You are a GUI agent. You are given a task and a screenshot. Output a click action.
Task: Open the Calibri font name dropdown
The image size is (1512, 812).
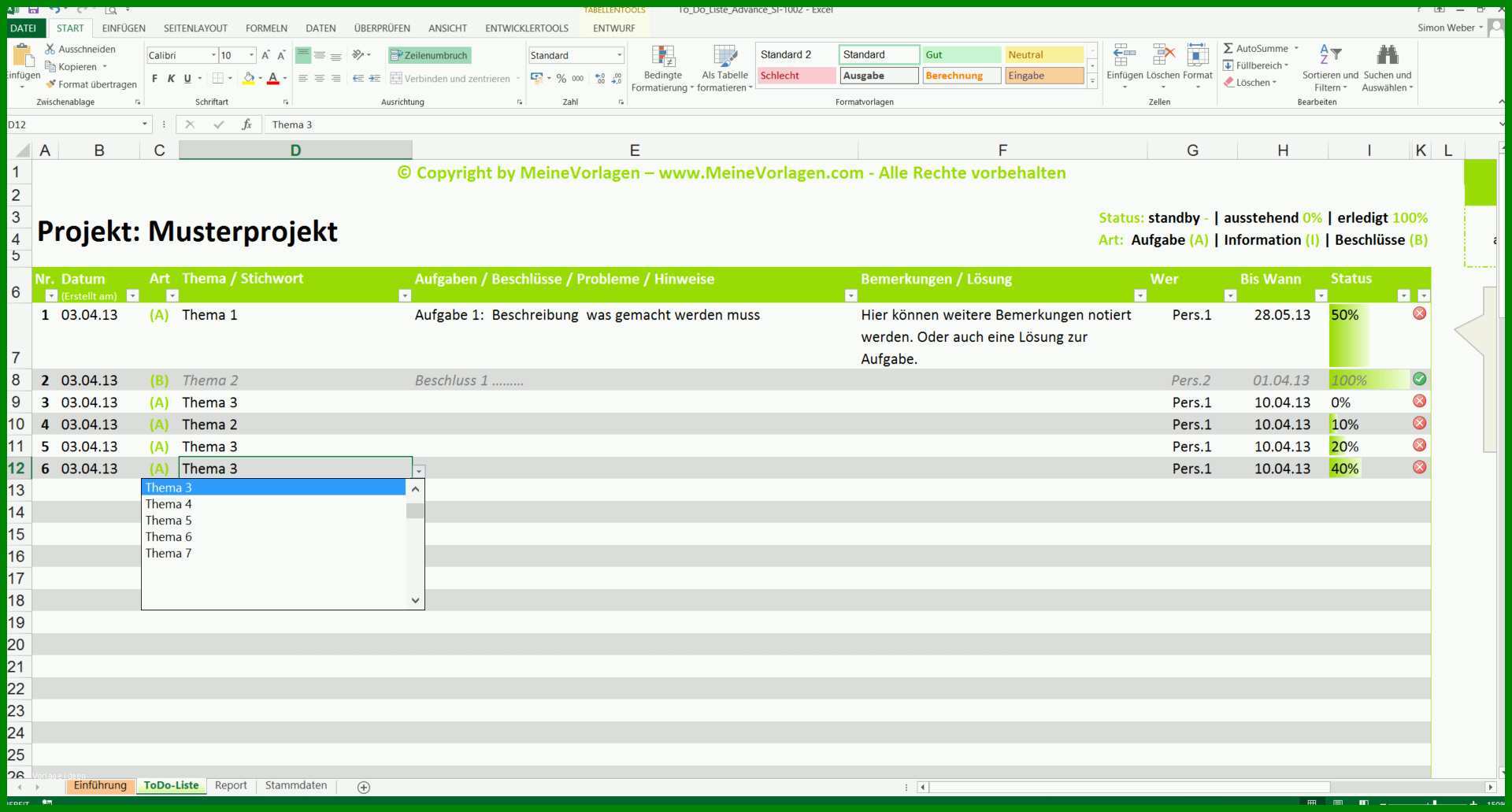[x=213, y=55]
